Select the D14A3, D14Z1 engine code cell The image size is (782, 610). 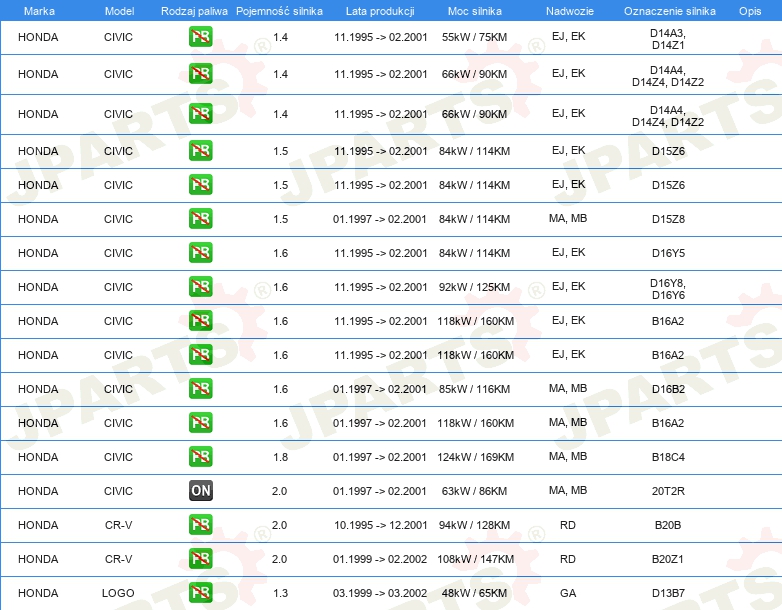pos(668,39)
